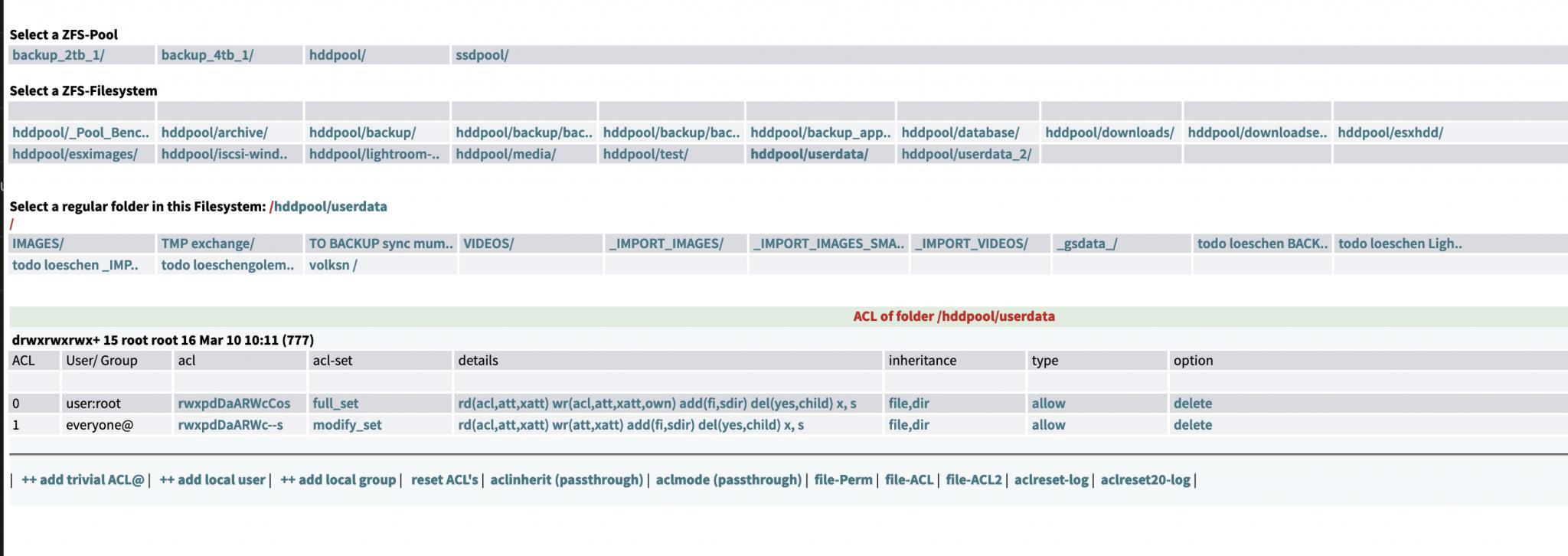1568x556 pixels.
Task: Pick the hddpool/userdata_2 filesystem
Action: pyautogui.click(x=966, y=154)
